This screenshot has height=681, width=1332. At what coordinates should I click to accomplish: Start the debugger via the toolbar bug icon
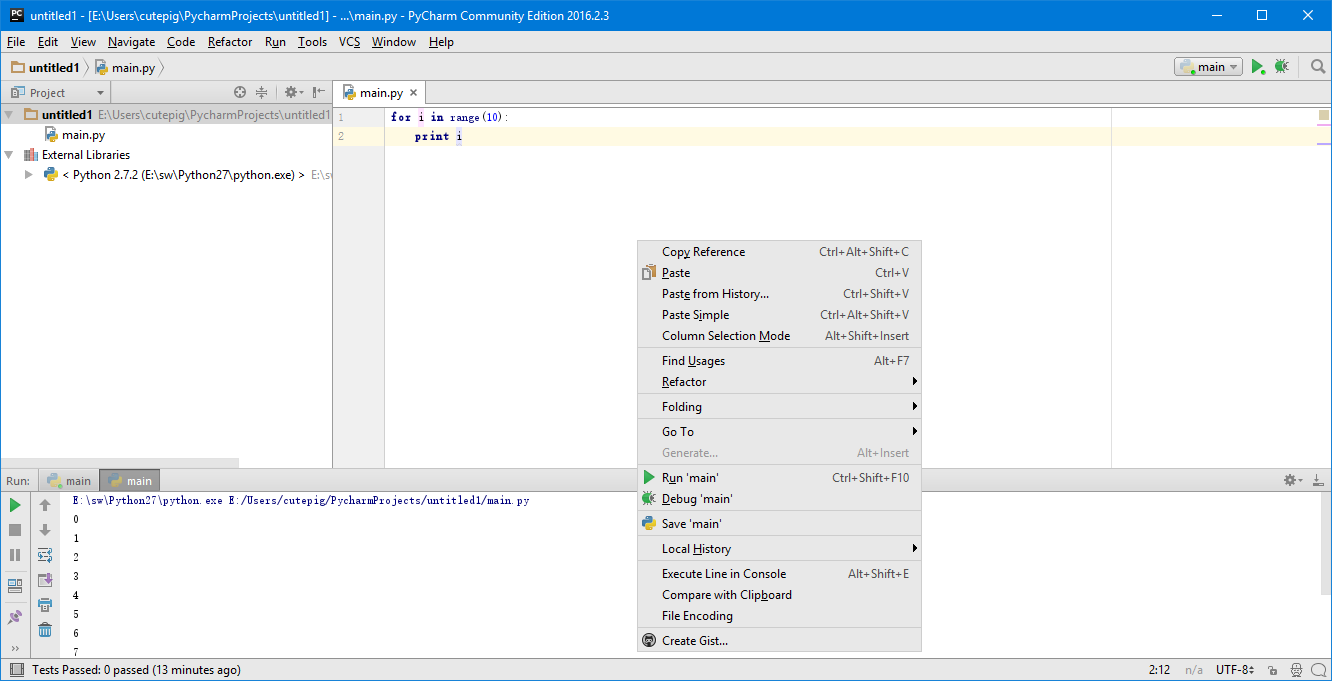[x=1281, y=67]
